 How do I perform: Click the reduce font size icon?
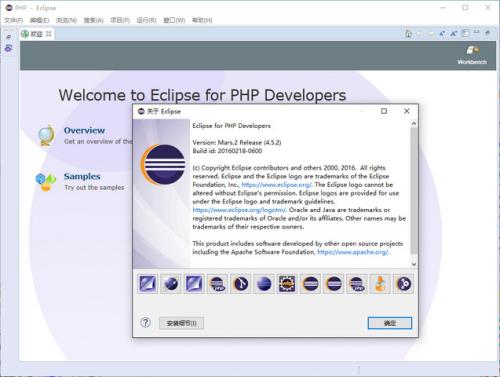[442, 34]
